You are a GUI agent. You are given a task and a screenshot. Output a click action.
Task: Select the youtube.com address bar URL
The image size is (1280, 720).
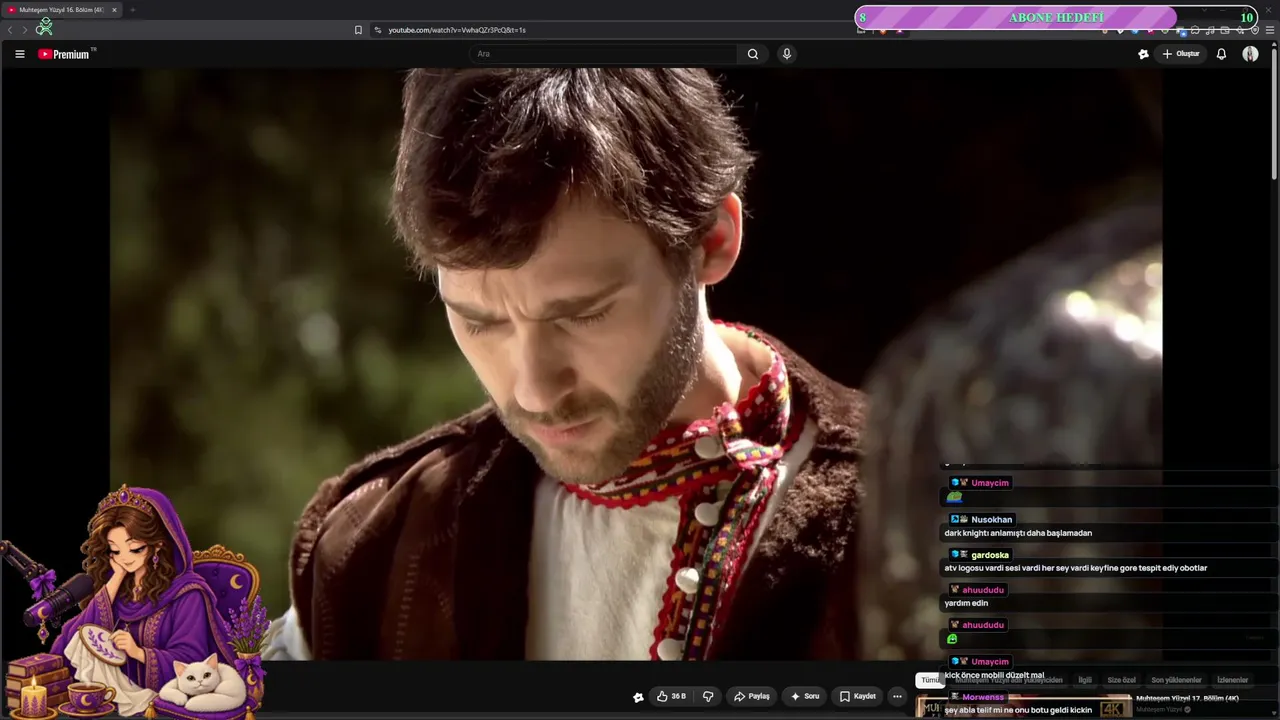[x=457, y=30]
